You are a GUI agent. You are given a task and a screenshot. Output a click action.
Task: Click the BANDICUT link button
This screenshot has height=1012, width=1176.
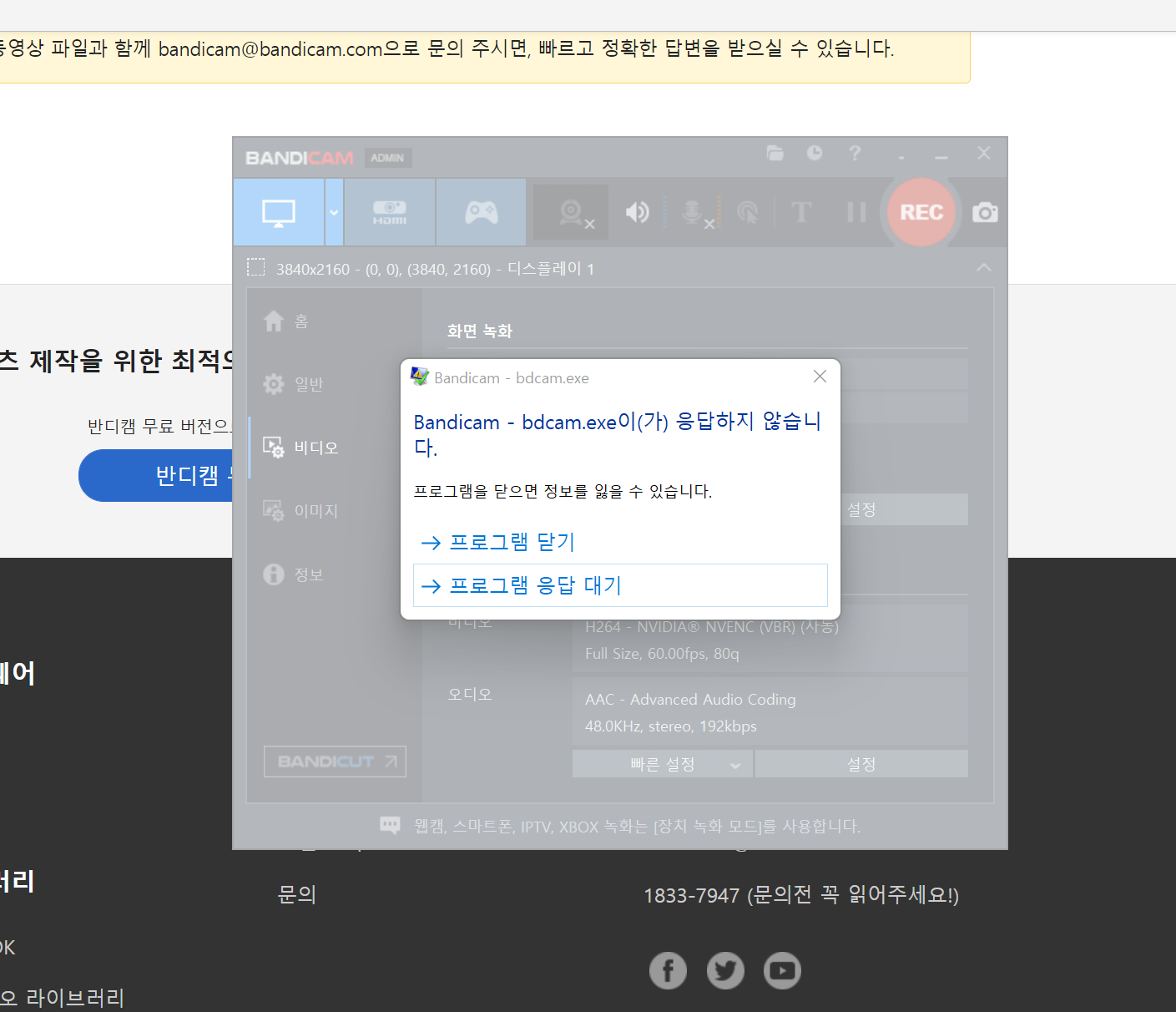click(335, 762)
